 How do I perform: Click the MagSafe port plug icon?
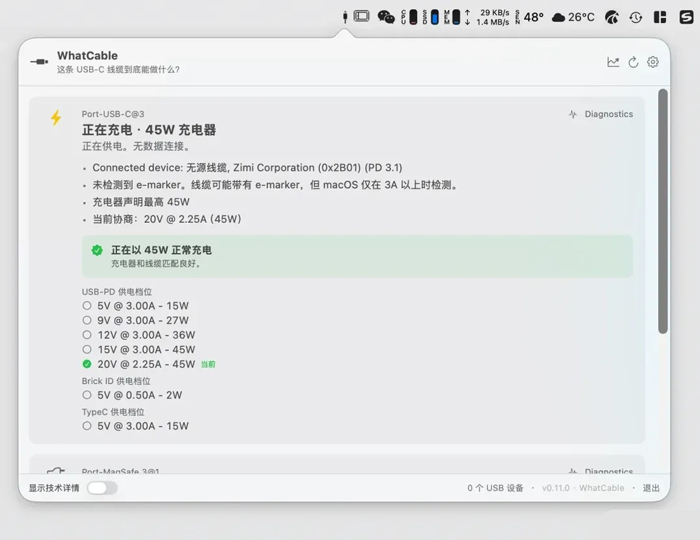tap(56, 470)
